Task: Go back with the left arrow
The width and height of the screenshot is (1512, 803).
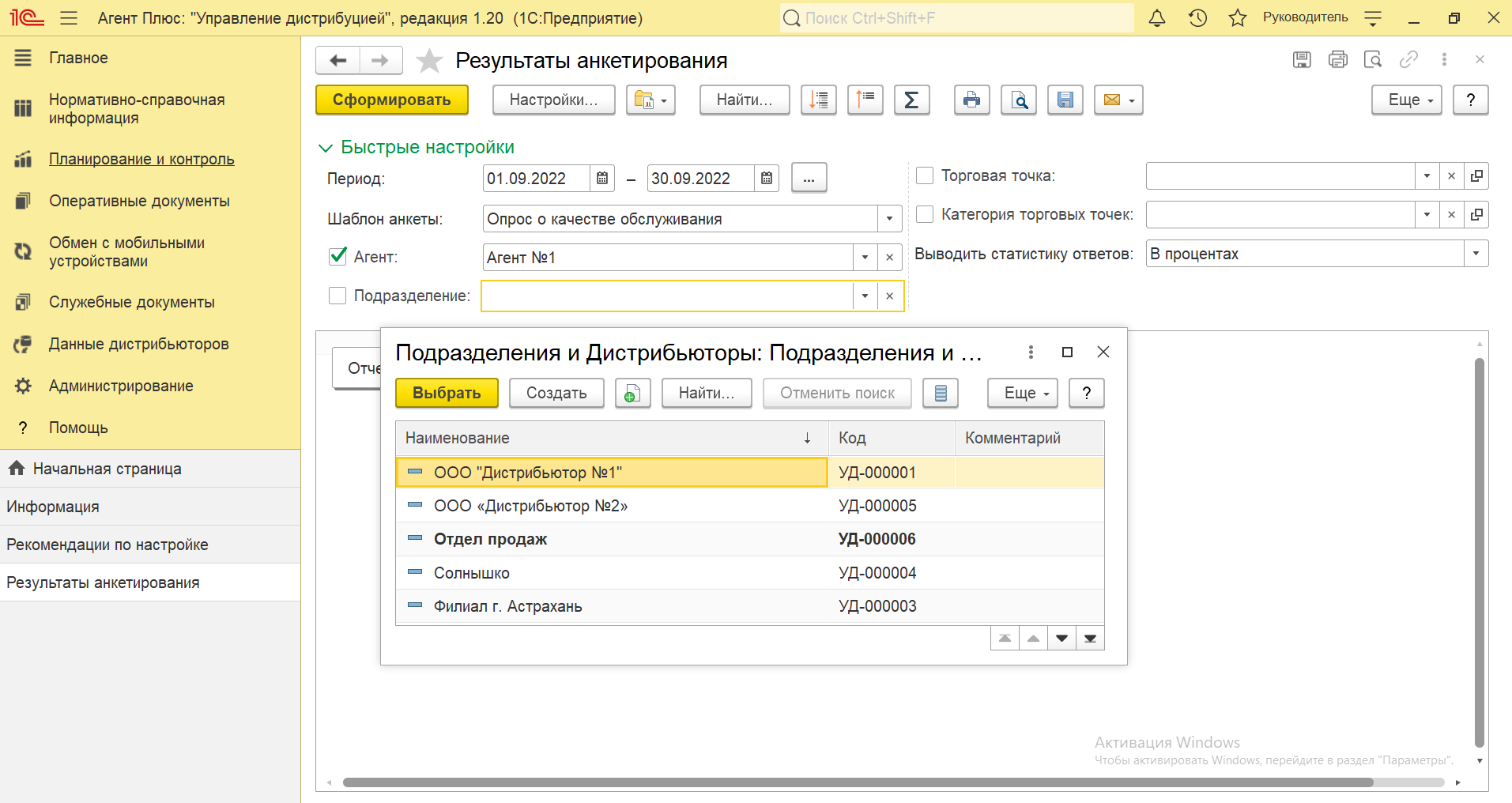Action: [x=337, y=60]
